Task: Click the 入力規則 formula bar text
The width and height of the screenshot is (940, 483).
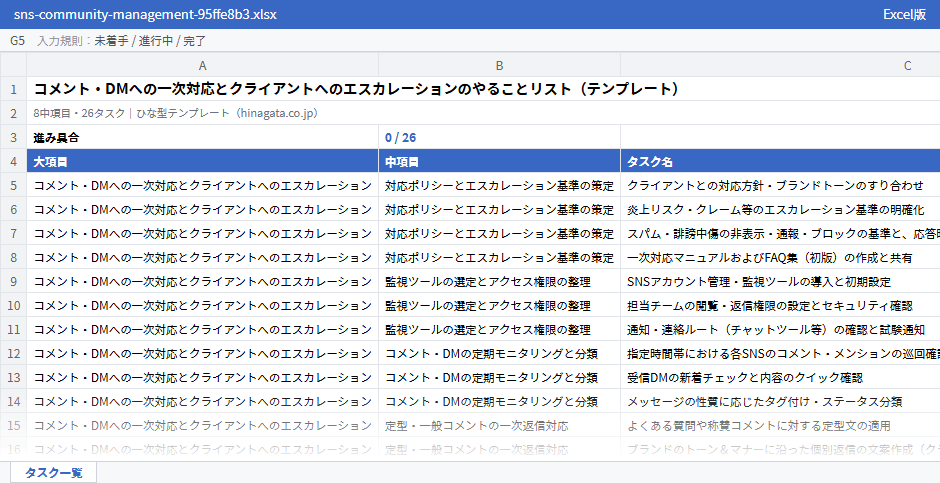Action: coord(122,41)
